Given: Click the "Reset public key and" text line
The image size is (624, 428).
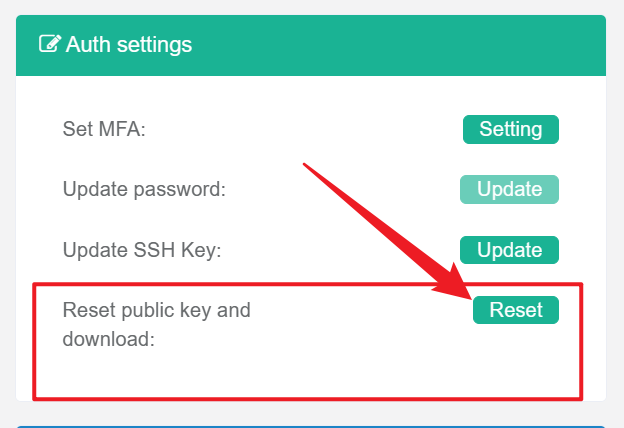Looking at the screenshot, I should coord(156,310).
